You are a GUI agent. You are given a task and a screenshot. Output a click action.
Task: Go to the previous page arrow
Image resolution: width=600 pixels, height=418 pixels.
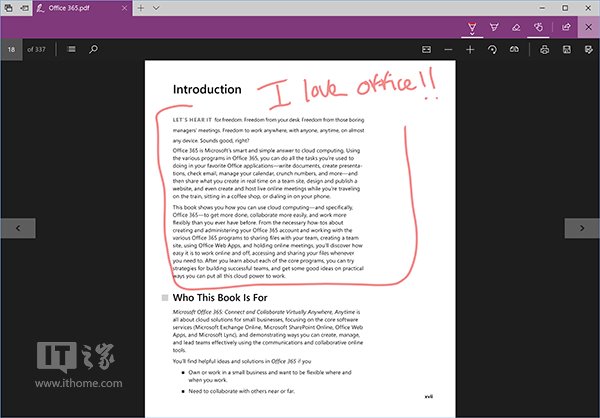click(18, 228)
